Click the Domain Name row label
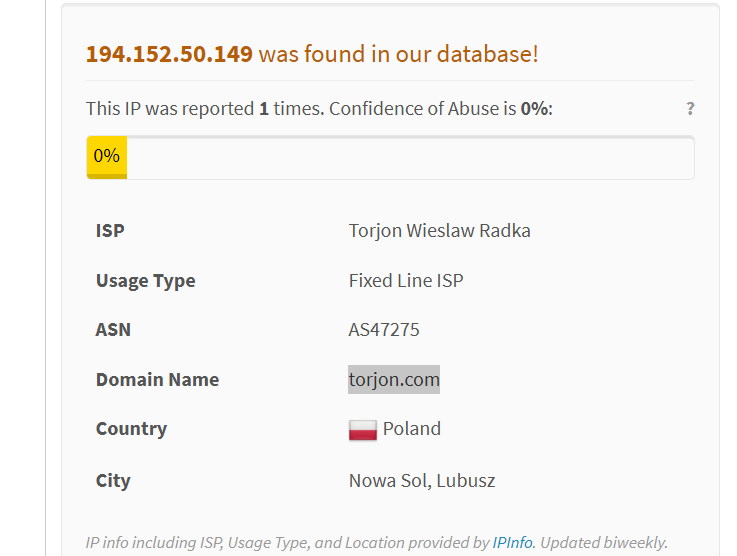 (157, 380)
